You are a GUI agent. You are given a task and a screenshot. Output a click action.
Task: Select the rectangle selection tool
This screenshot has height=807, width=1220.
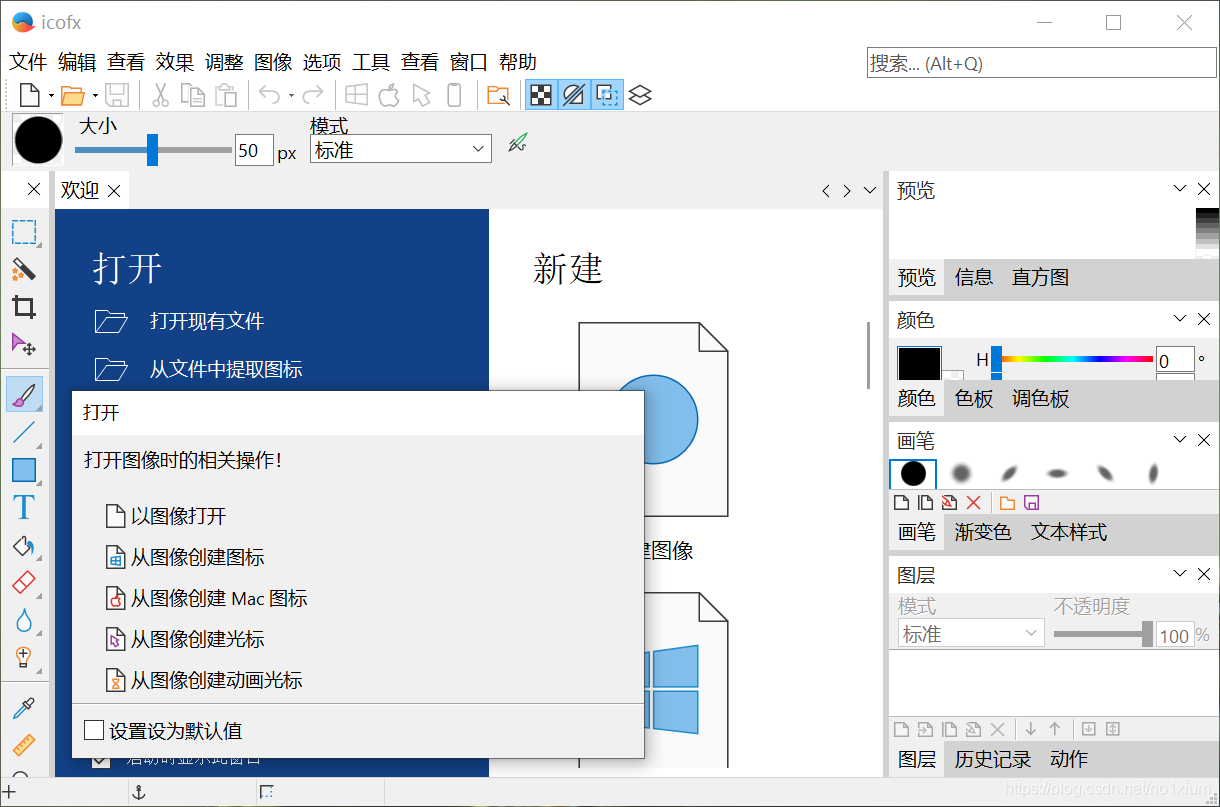(24, 232)
